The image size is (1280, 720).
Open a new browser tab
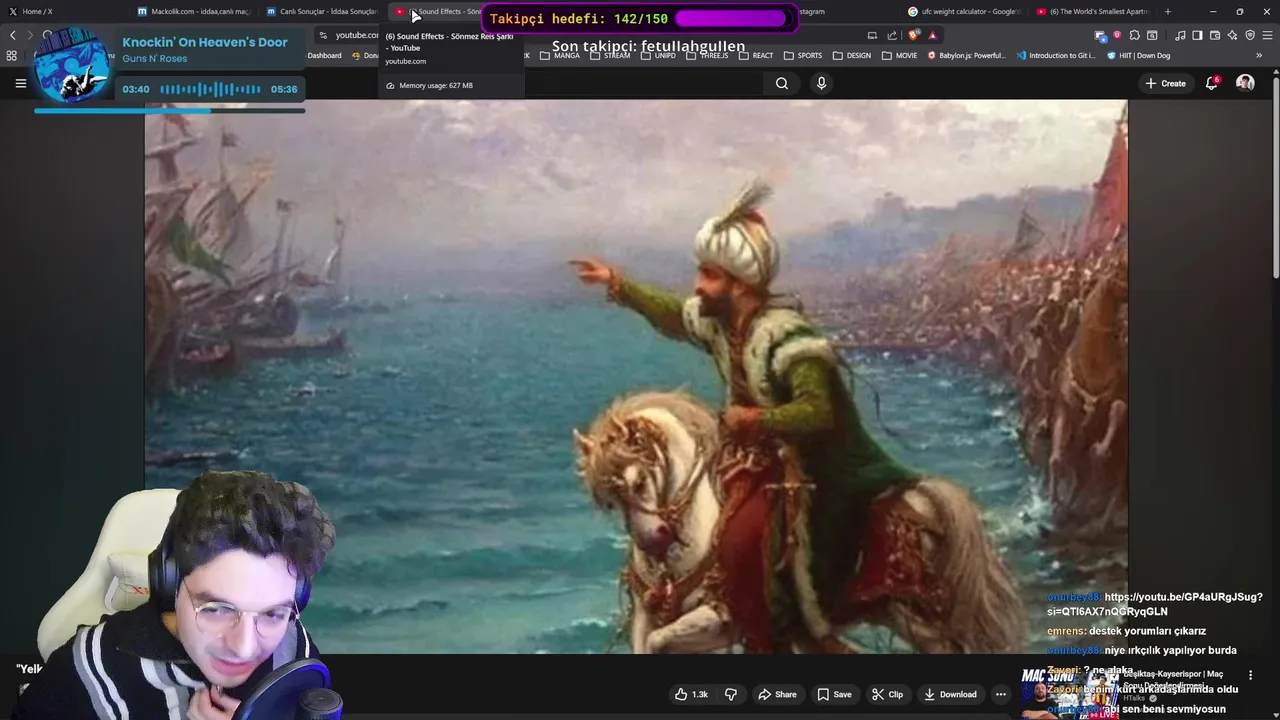(1167, 11)
